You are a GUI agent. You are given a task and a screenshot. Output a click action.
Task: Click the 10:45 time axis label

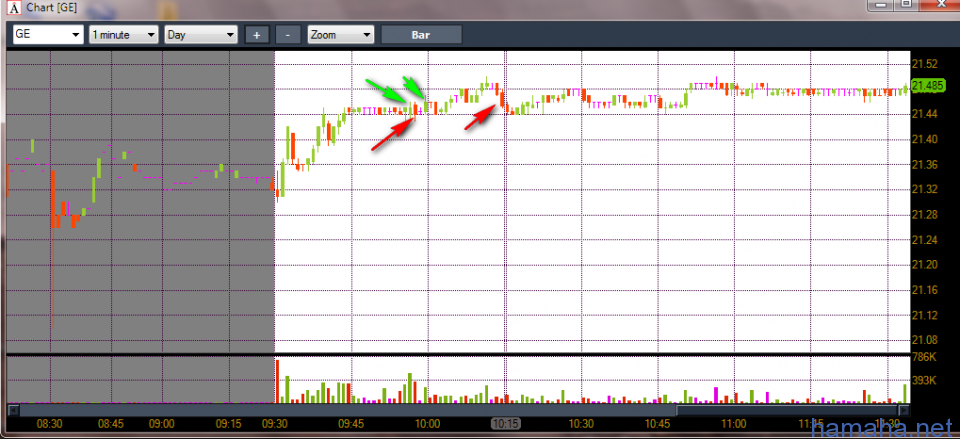[657, 424]
